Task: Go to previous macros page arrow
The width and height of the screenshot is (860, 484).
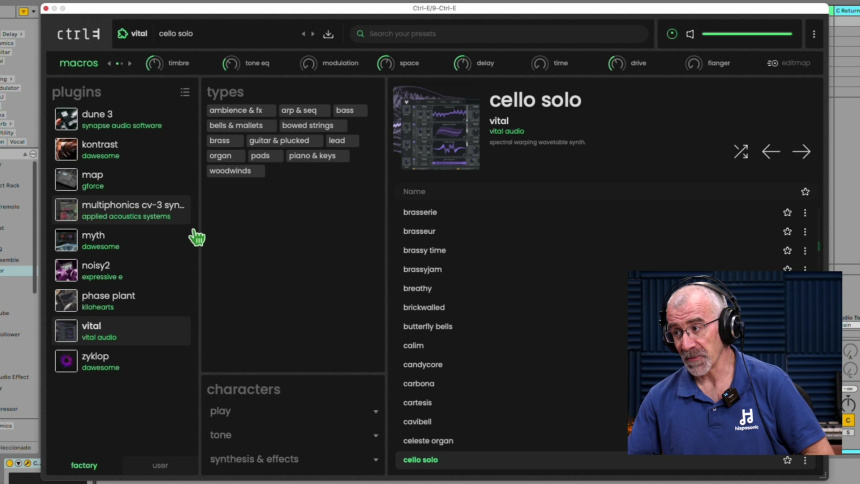Action: (x=109, y=64)
